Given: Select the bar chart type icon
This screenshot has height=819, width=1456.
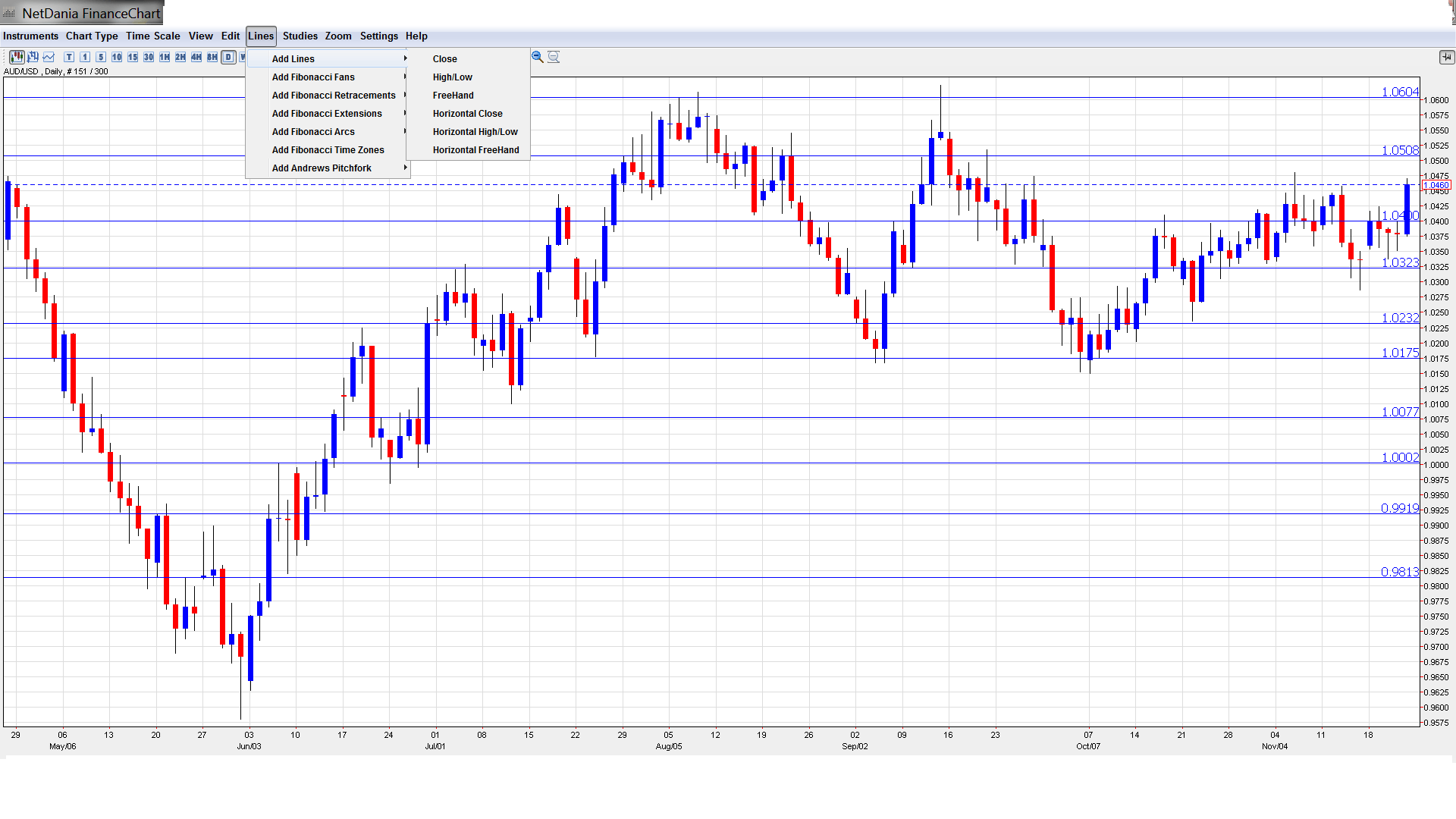Looking at the screenshot, I should click(x=33, y=57).
